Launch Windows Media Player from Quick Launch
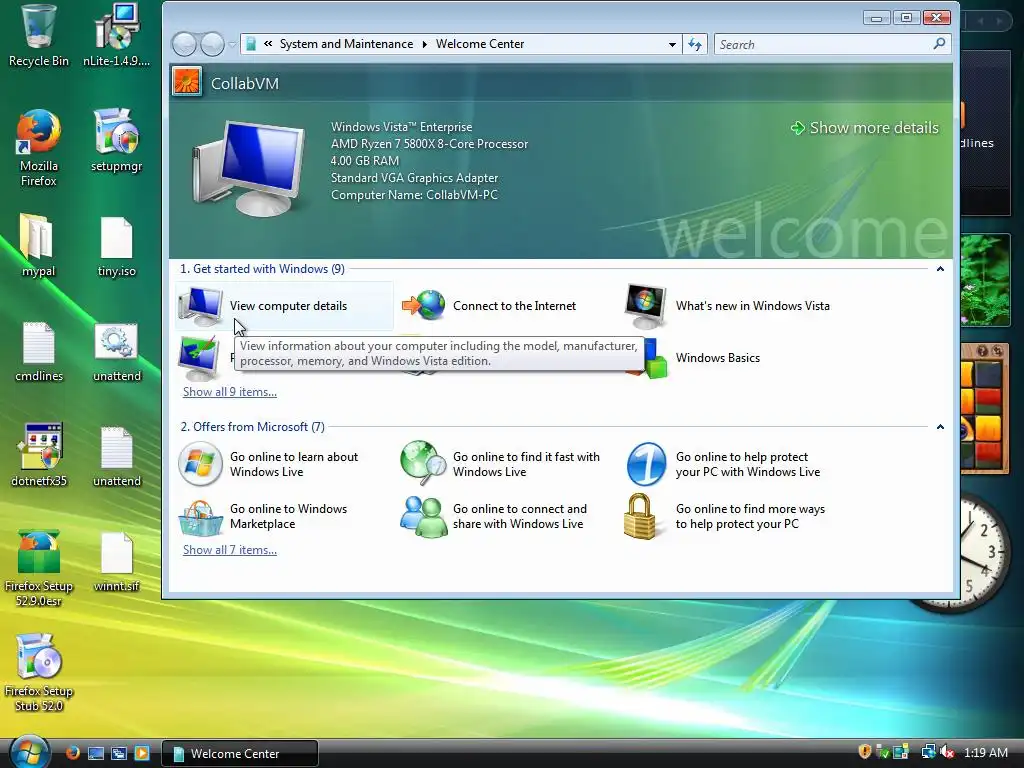Image resolution: width=1024 pixels, height=768 pixels. tap(142, 753)
